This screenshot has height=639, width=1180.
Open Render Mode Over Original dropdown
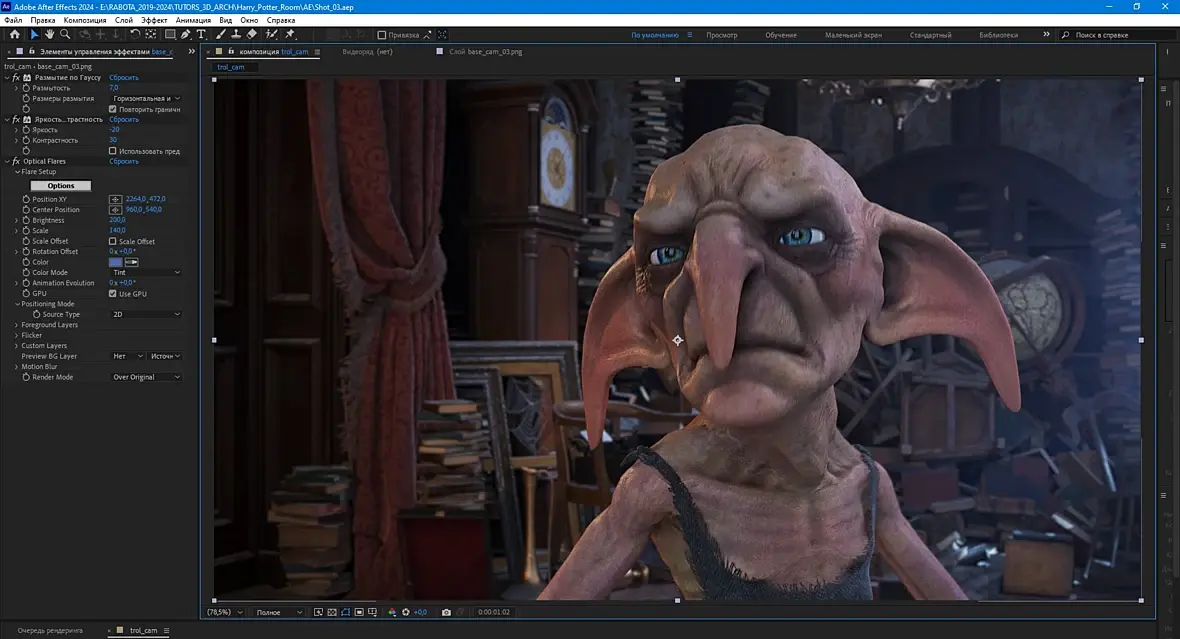click(x=146, y=377)
